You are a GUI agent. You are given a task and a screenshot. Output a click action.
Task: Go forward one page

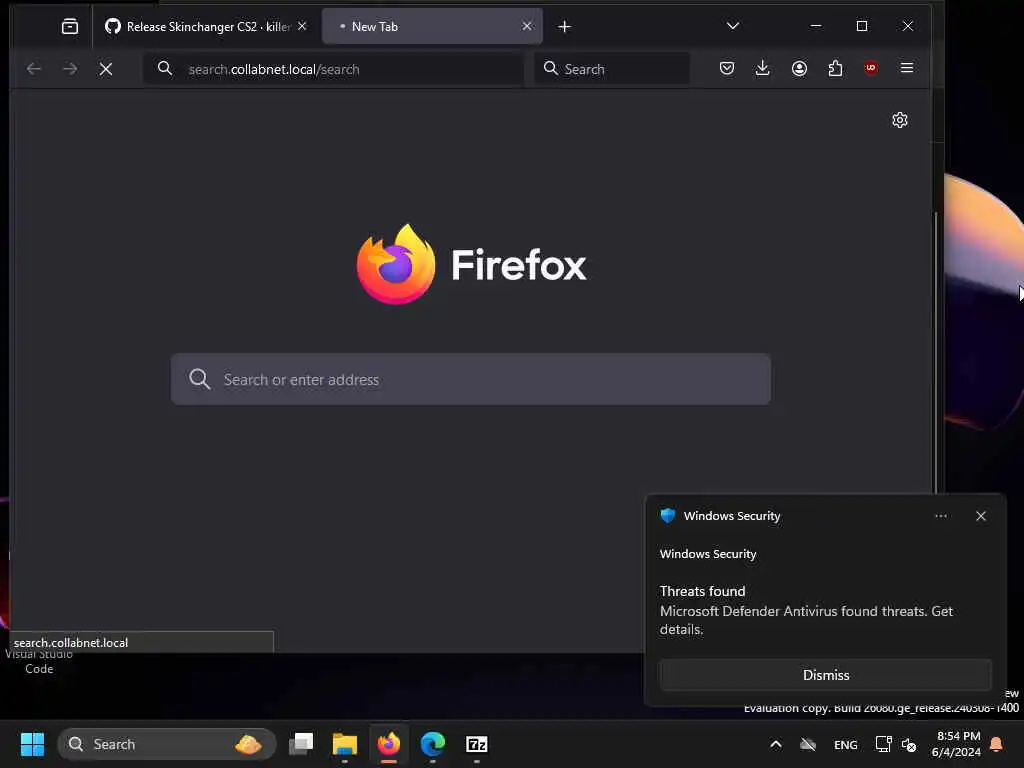click(x=70, y=69)
